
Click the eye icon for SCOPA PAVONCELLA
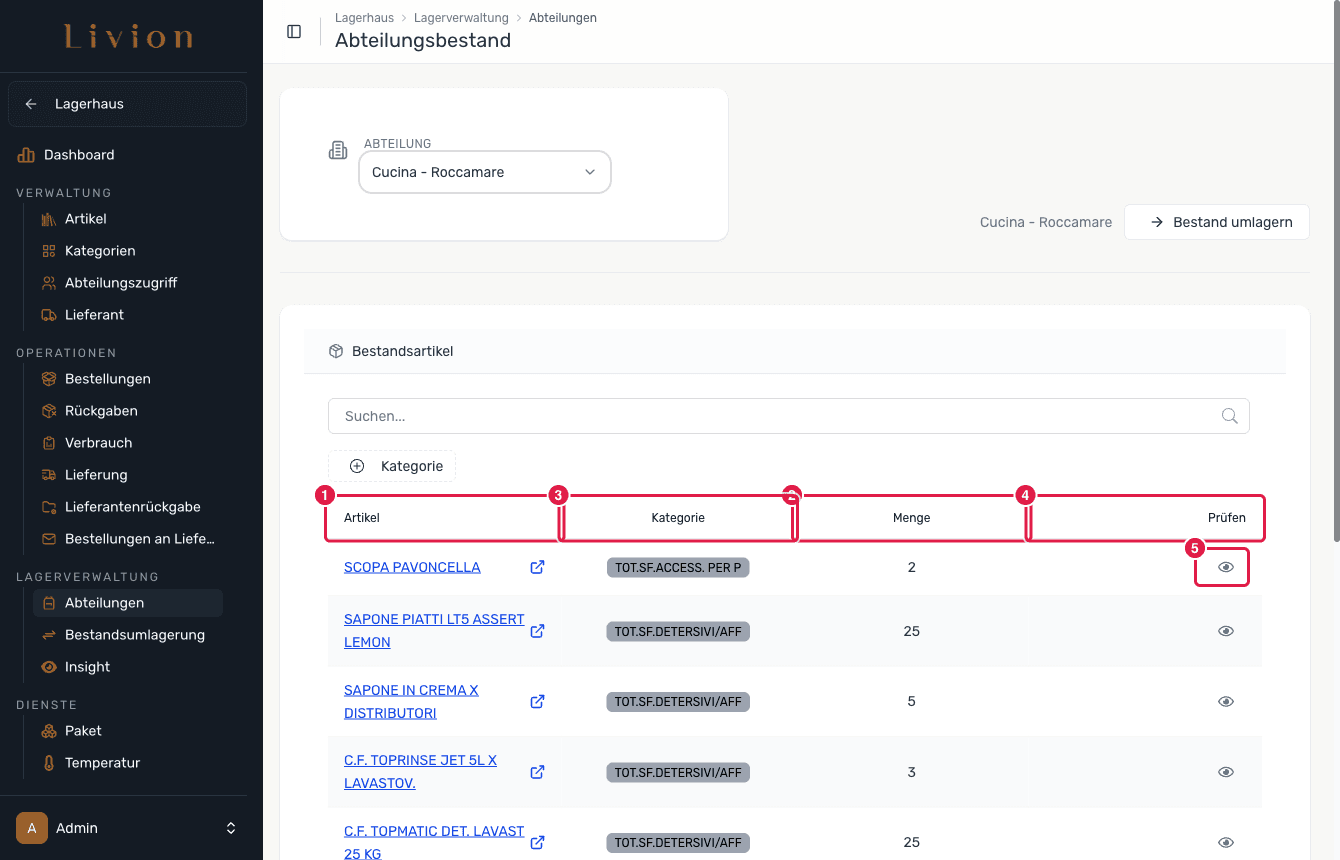click(1226, 567)
